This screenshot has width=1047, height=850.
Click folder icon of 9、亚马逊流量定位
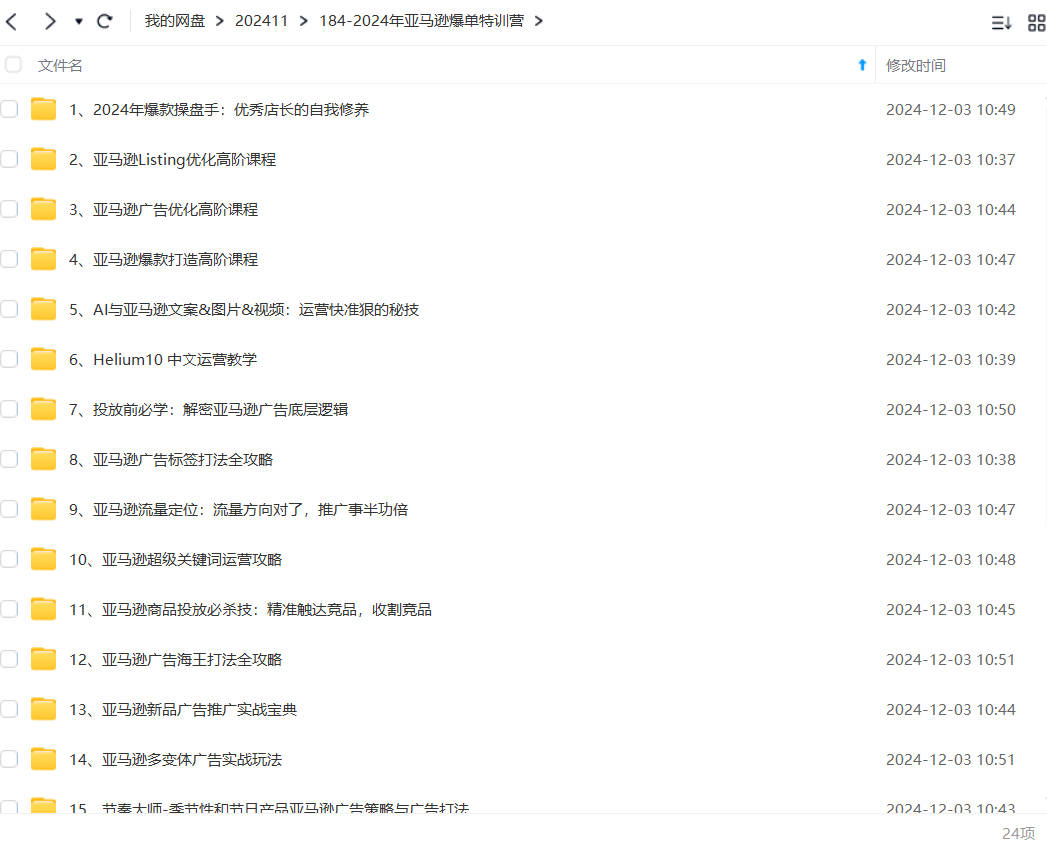(x=43, y=509)
